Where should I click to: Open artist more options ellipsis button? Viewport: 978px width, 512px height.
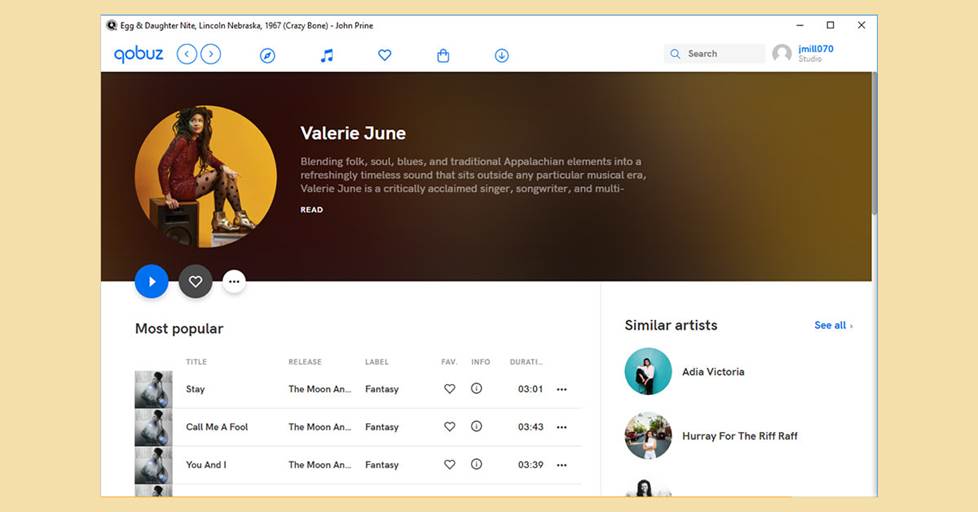234,281
